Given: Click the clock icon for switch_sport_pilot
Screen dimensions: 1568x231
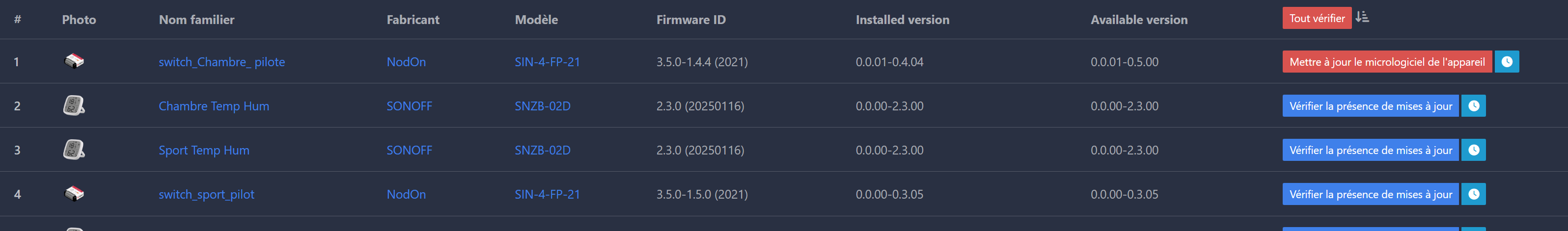Looking at the screenshot, I should pyautogui.click(x=1473, y=194).
